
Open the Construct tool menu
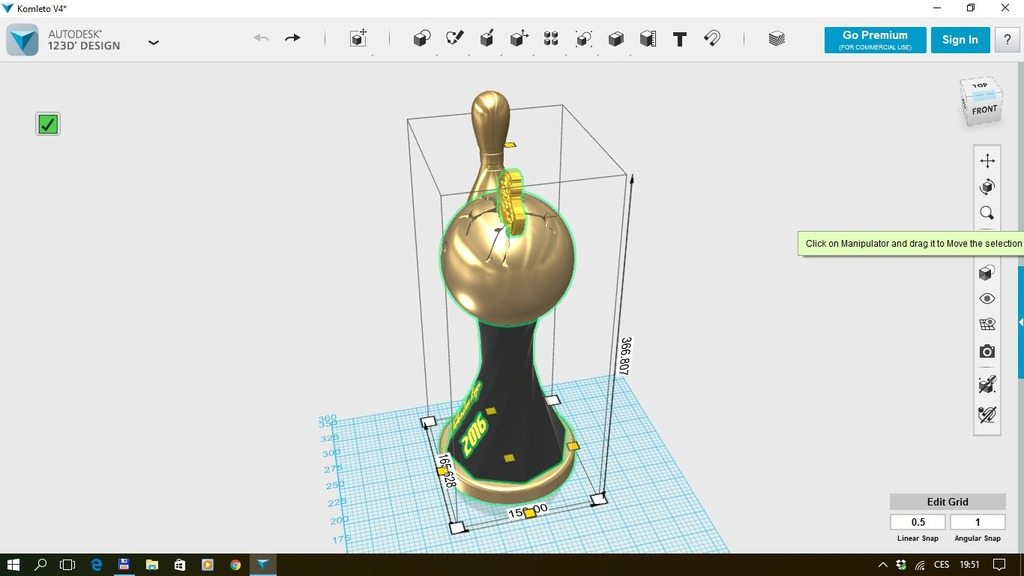coord(487,39)
